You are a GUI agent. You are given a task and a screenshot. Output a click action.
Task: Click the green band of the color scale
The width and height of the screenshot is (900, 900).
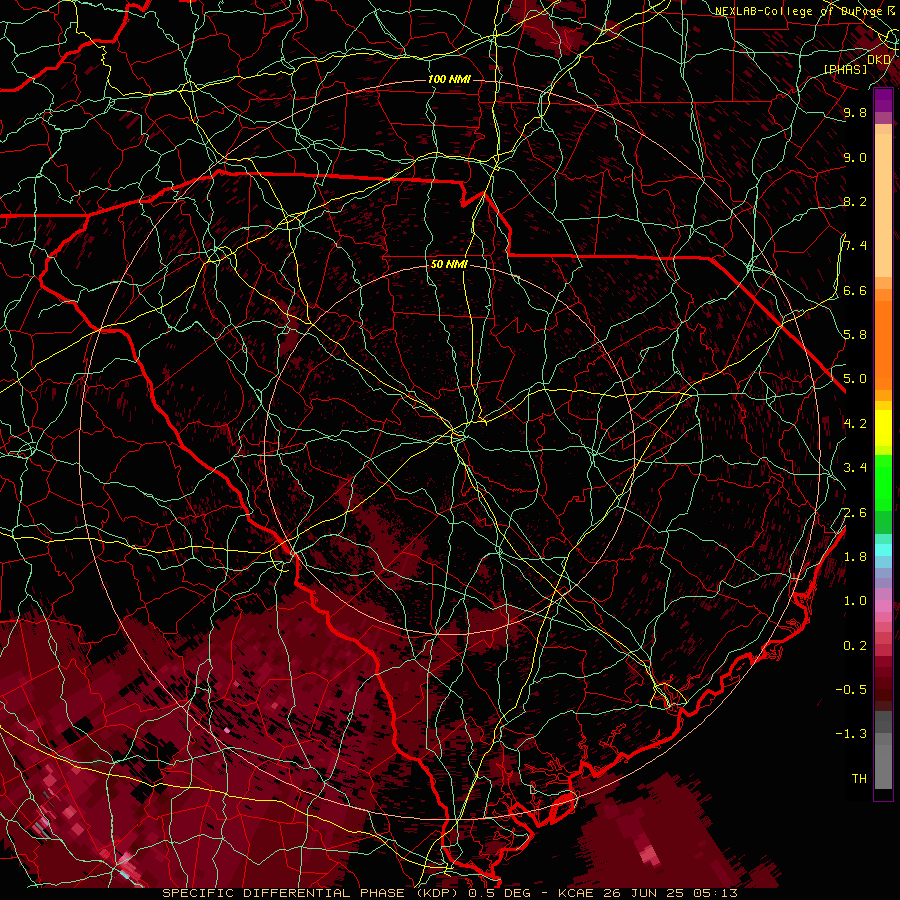[883, 482]
